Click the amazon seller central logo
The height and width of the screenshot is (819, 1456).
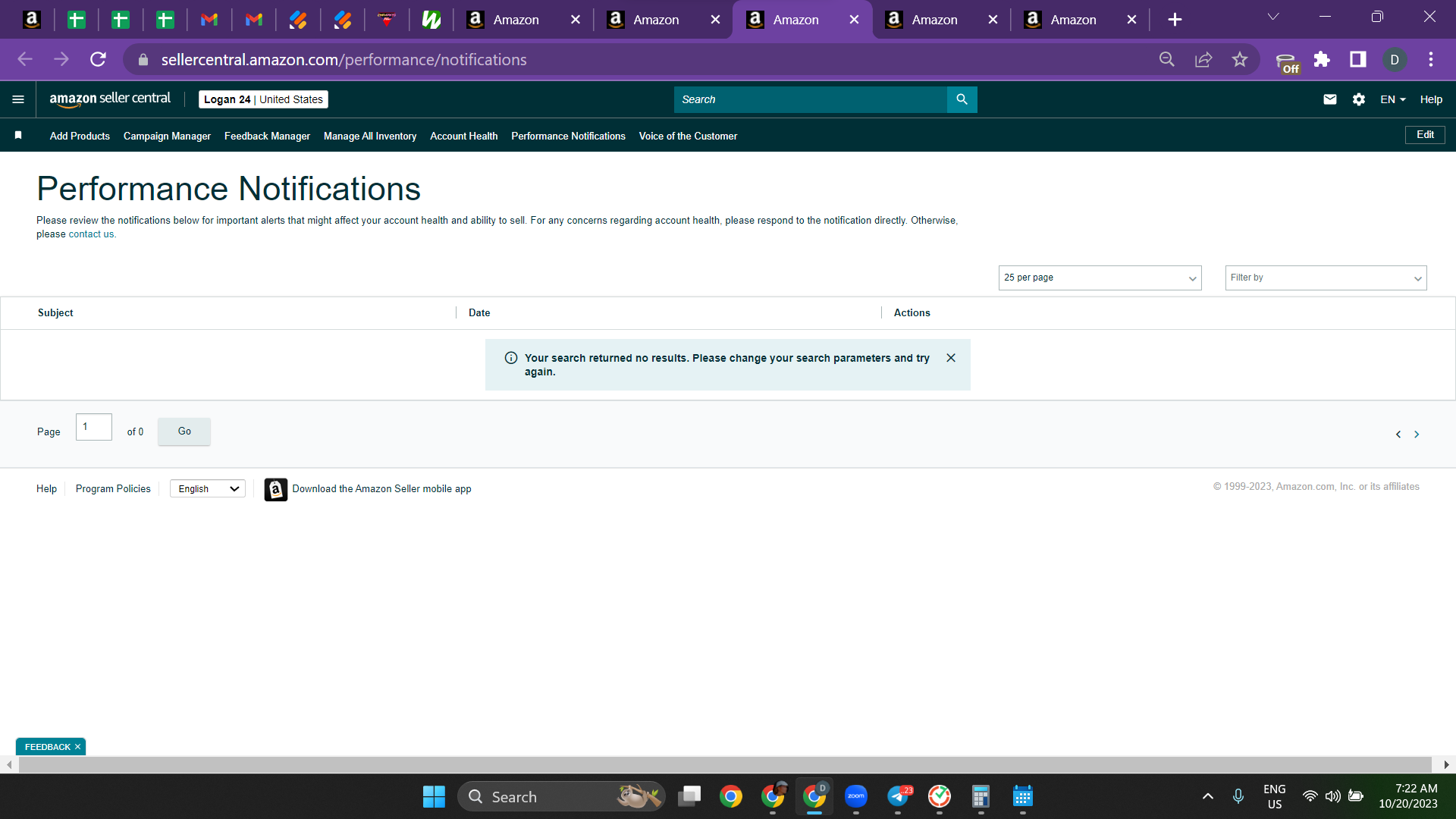(x=110, y=99)
